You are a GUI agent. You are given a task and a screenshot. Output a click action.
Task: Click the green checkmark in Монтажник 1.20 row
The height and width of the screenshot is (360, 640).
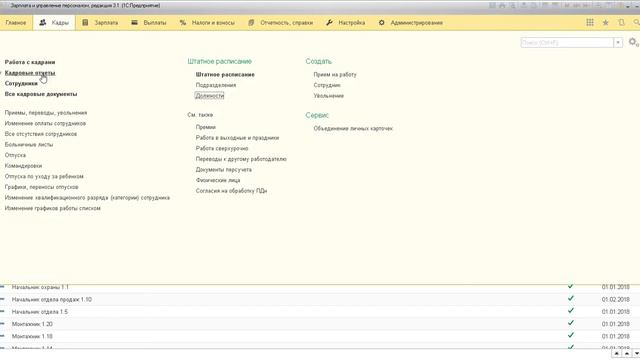click(571, 323)
